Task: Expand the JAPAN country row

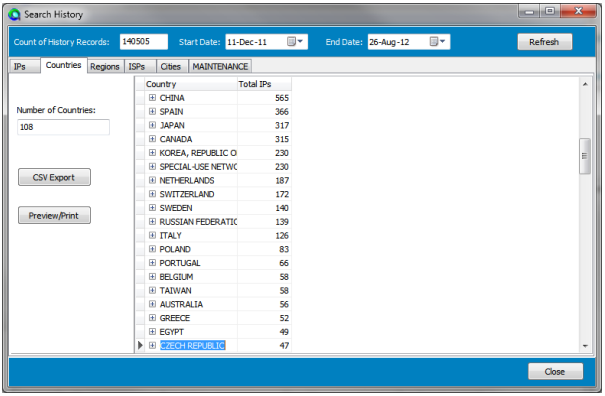Action: 152,125
